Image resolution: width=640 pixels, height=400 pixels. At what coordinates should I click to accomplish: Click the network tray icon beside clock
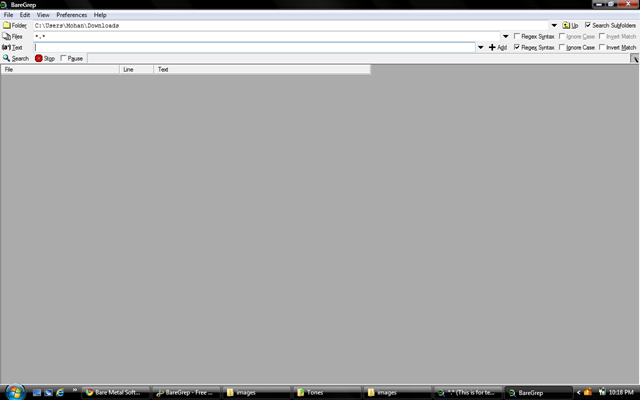[602, 392]
